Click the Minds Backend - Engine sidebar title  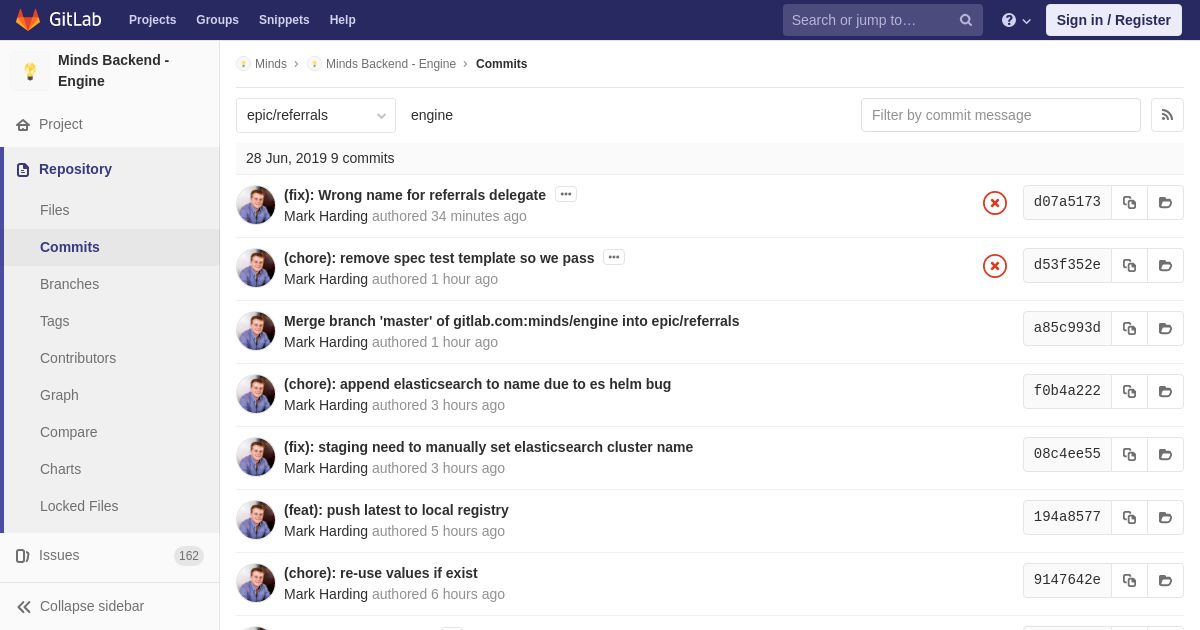114,71
